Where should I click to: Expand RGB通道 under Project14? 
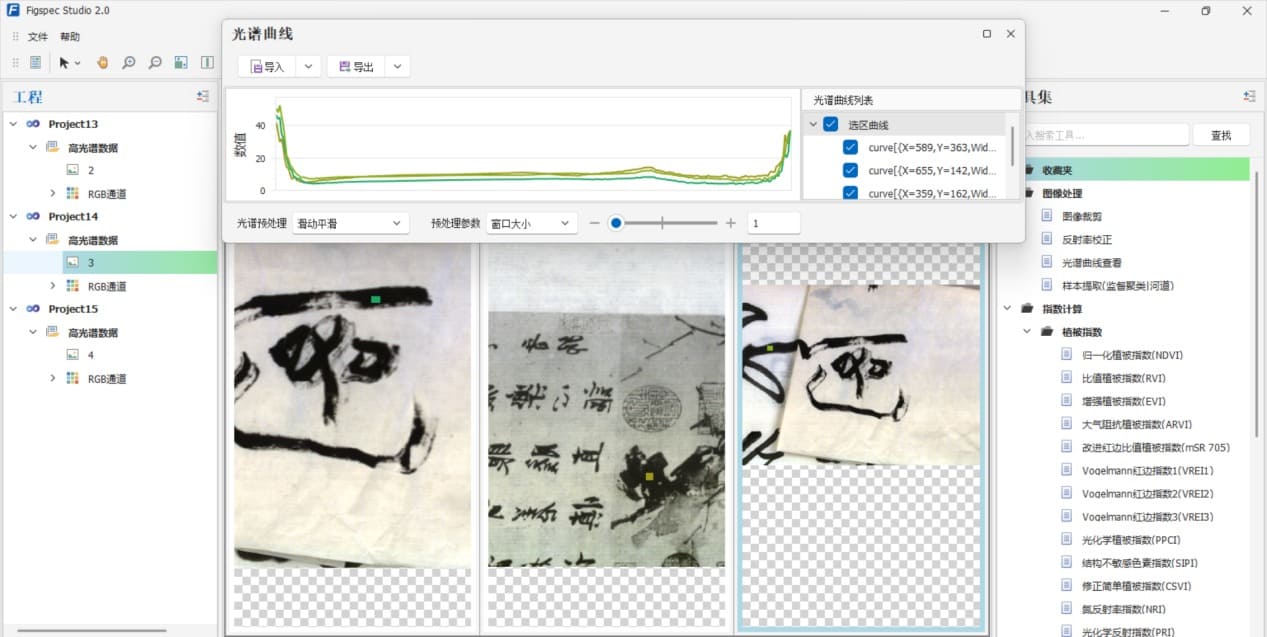click(x=53, y=286)
